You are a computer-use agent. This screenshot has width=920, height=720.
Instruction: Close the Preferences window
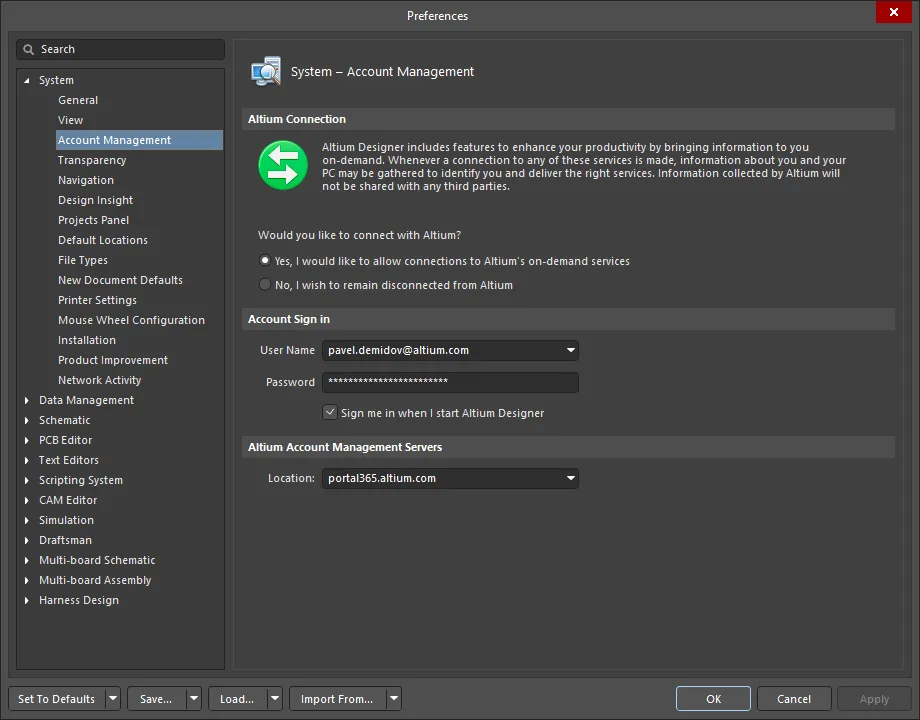coord(894,12)
